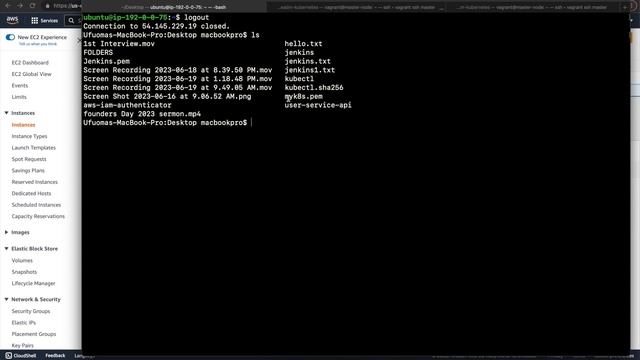Open Key Pairs link
The width and height of the screenshot is (640, 360).
[22, 345]
